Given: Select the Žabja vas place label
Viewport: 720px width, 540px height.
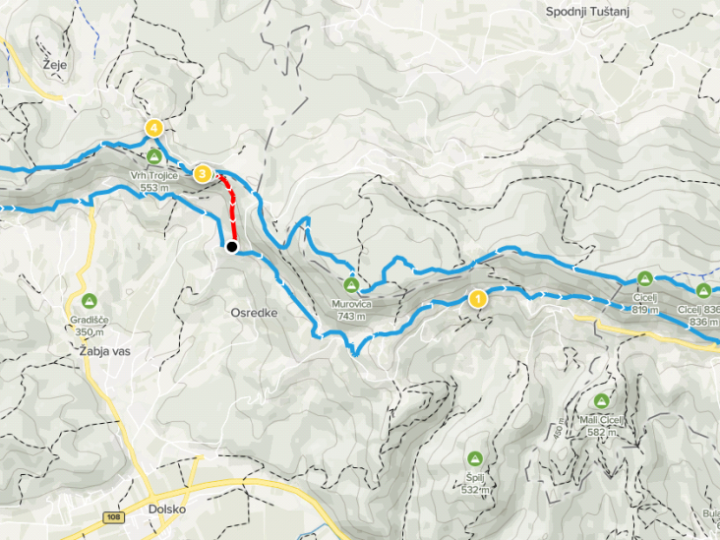Looking at the screenshot, I should pyautogui.click(x=105, y=351).
